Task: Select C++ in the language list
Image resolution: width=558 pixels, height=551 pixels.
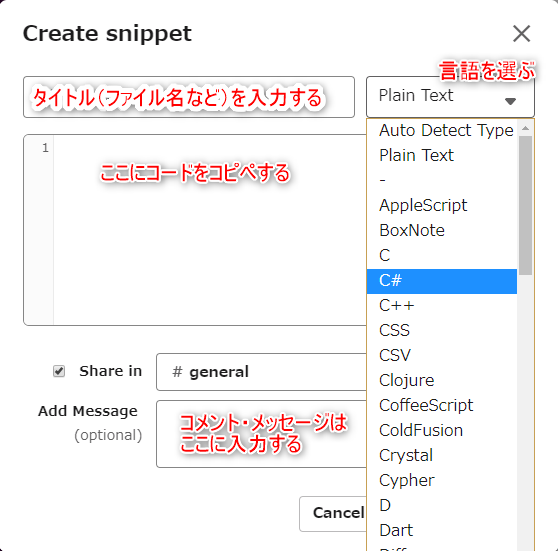Action: 442,306
